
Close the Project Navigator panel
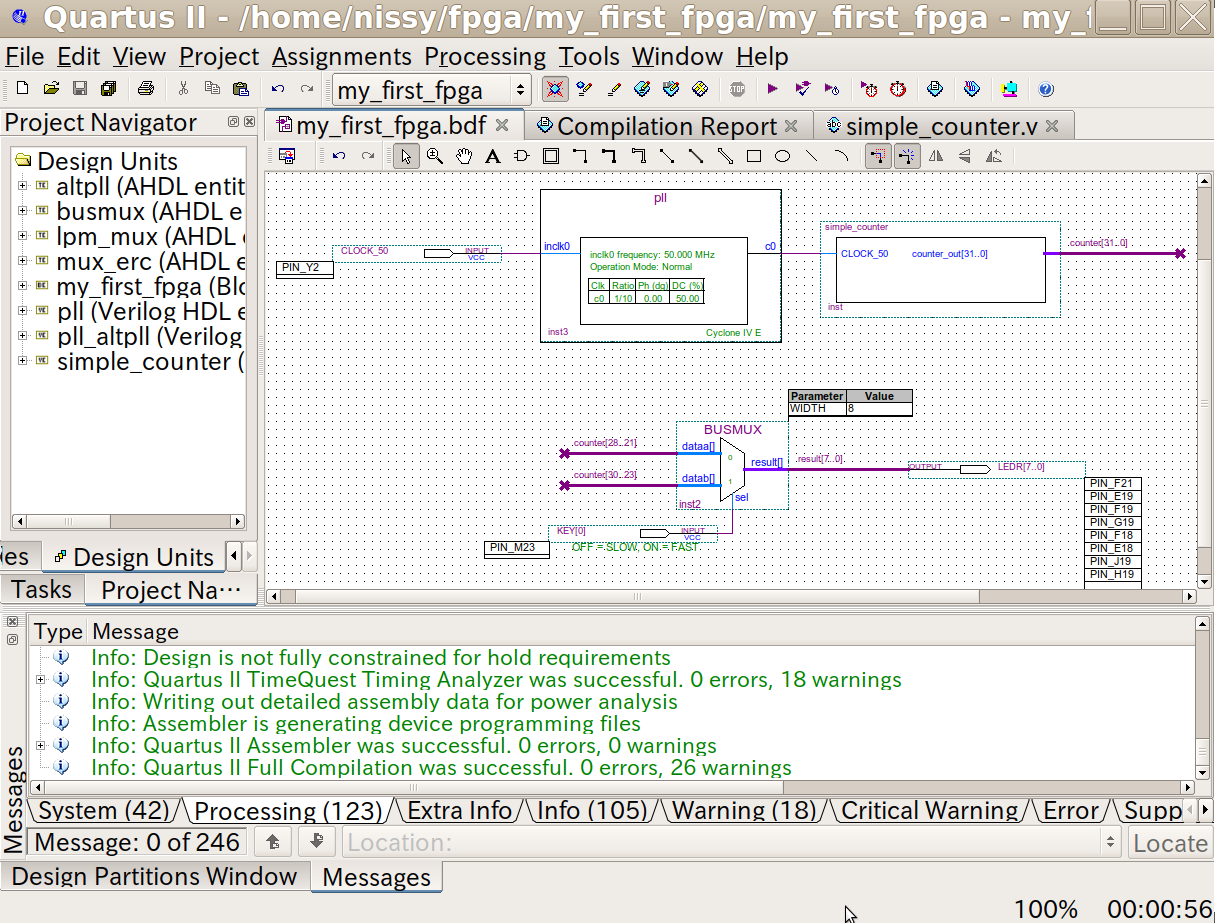249,122
